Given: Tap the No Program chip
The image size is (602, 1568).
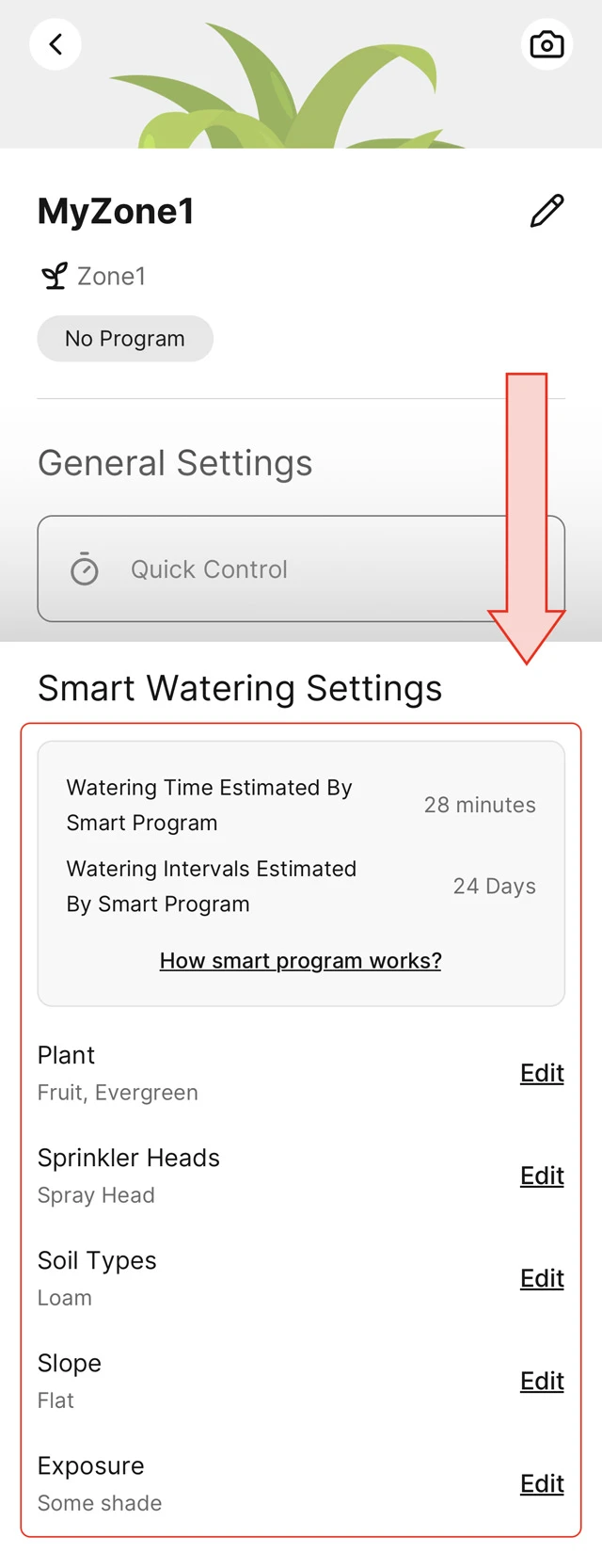Looking at the screenshot, I should (124, 338).
